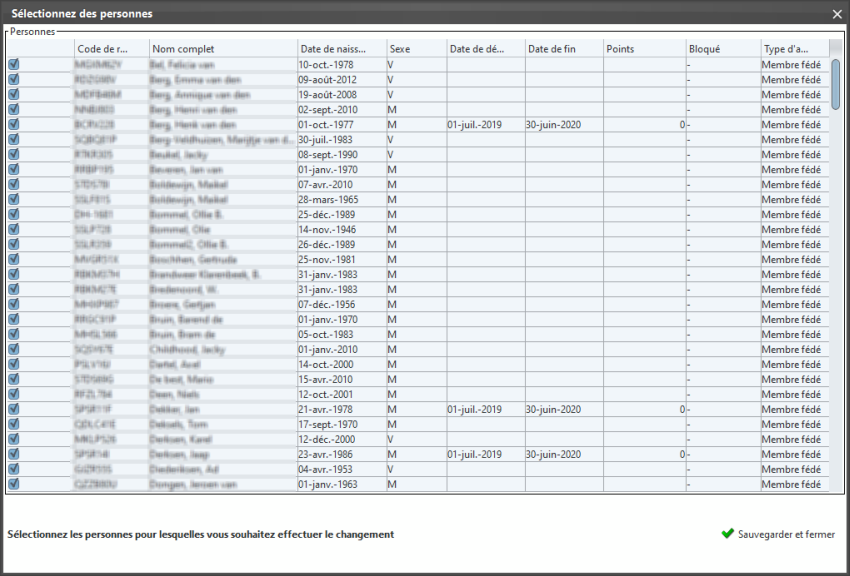Click the birth date 04-avr.-1953
850x576 pixels.
point(342,469)
